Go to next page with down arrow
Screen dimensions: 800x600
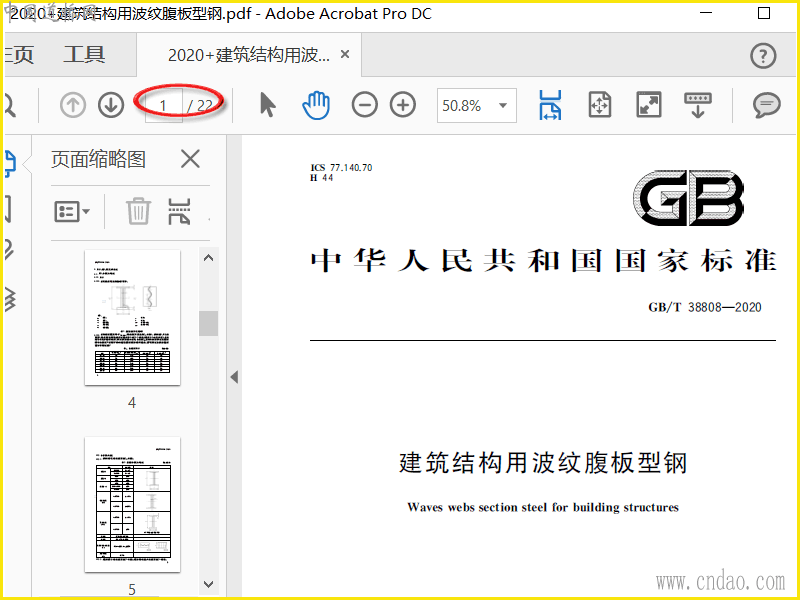[111, 105]
